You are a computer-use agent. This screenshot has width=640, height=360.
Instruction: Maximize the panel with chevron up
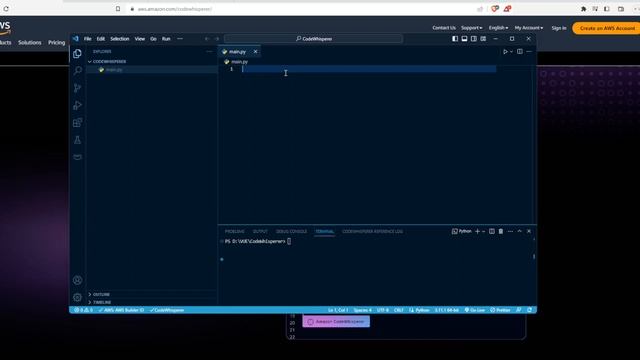(520, 231)
